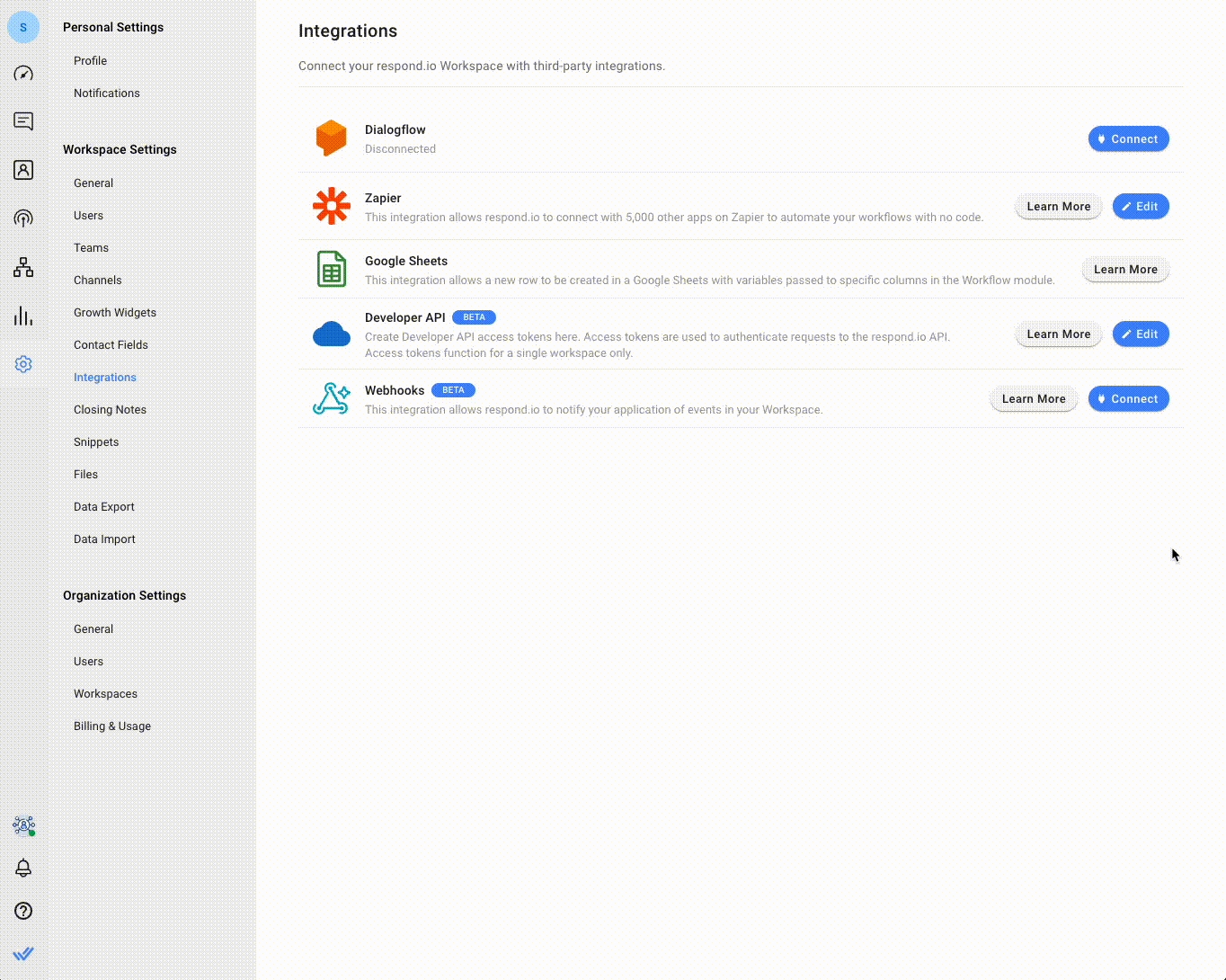Click Learn More for Webhooks

click(x=1033, y=399)
